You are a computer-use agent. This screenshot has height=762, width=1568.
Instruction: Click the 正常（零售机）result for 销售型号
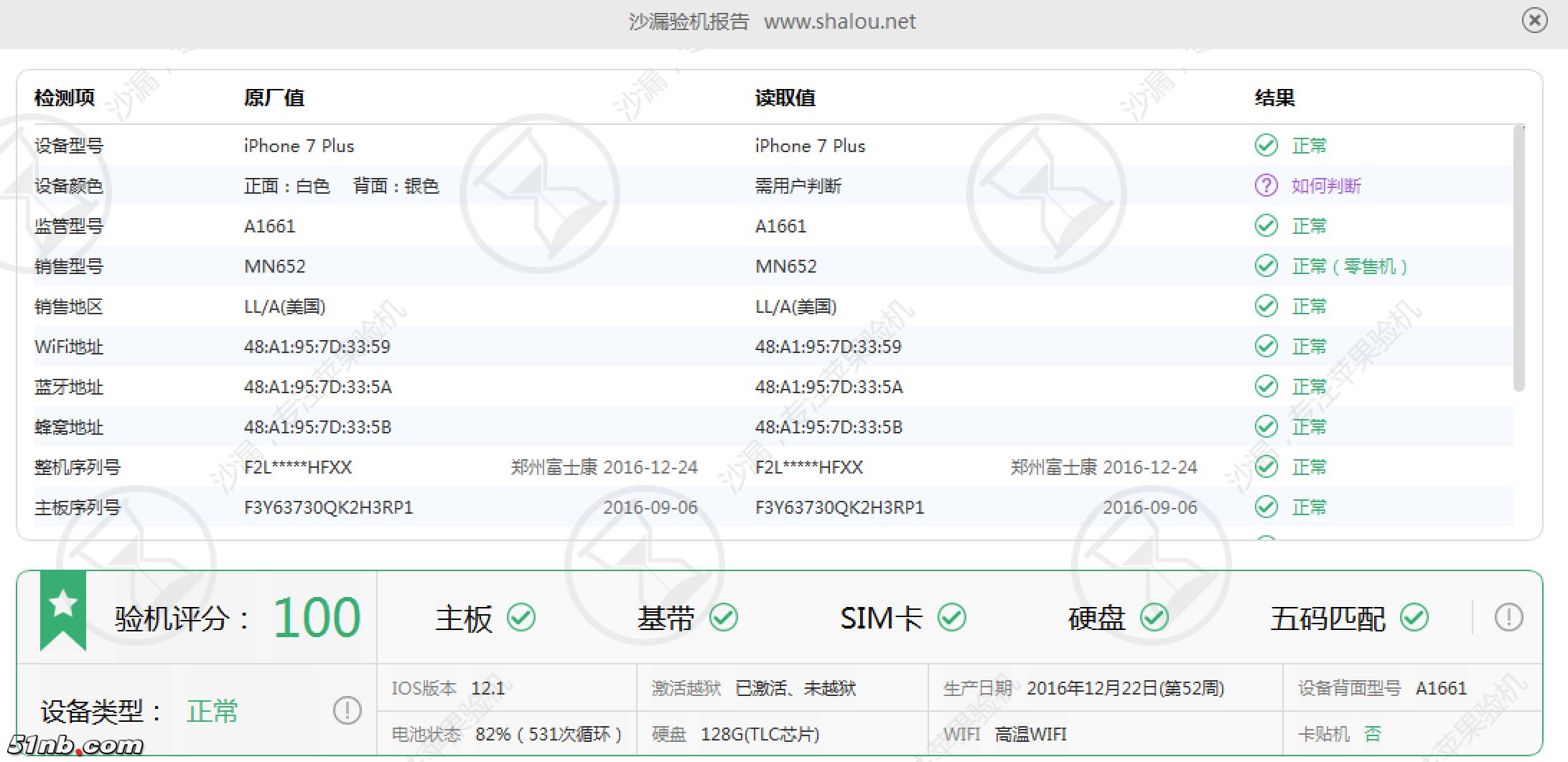[x=1349, y=266]
